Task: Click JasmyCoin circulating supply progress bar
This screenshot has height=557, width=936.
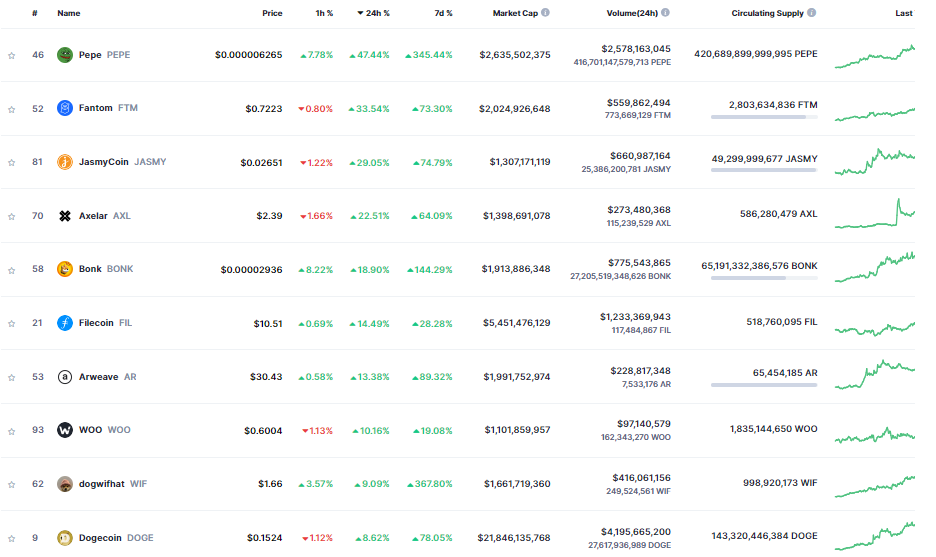Action: coord(764,170)
